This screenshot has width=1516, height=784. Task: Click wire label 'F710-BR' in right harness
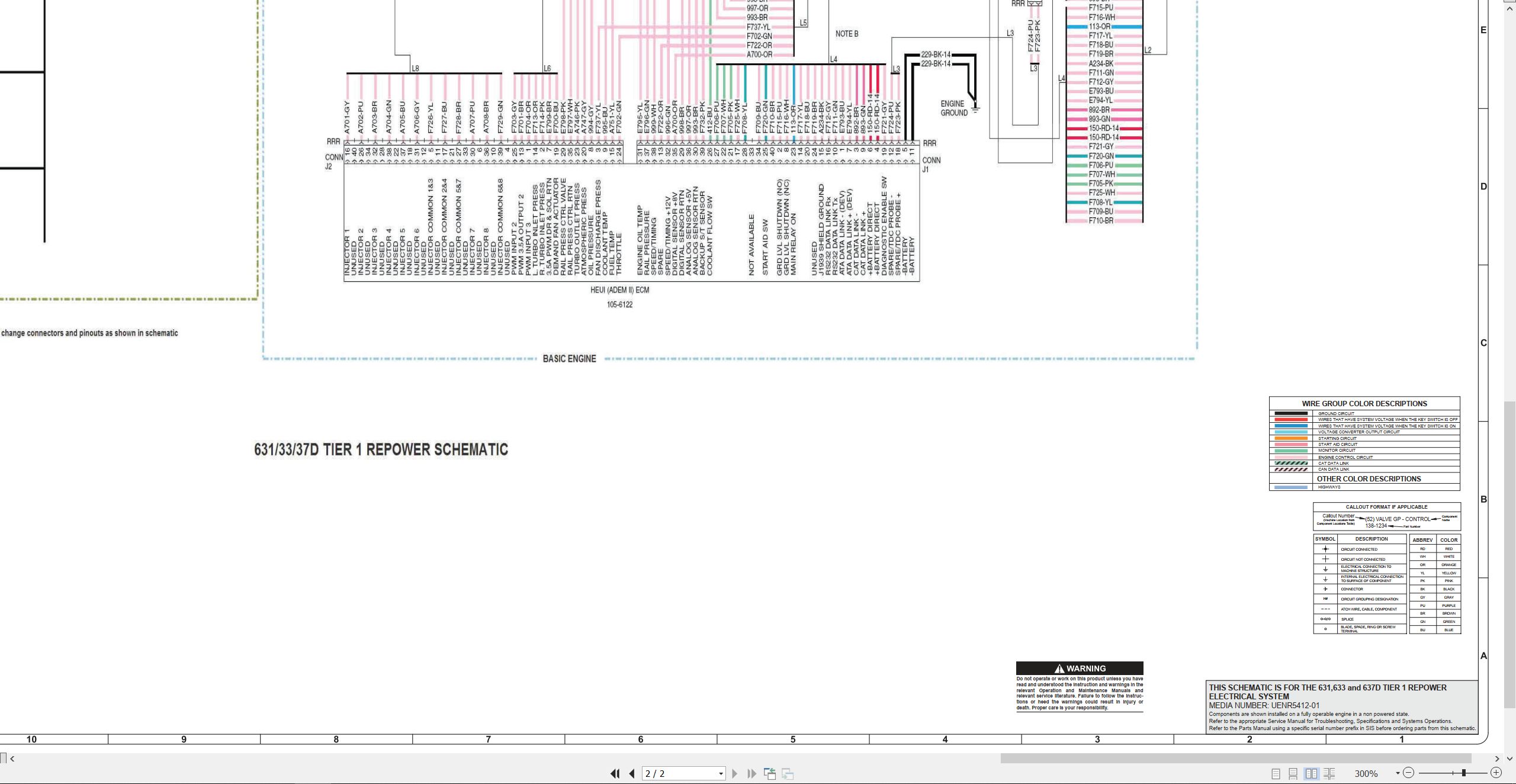point(1101,221)
